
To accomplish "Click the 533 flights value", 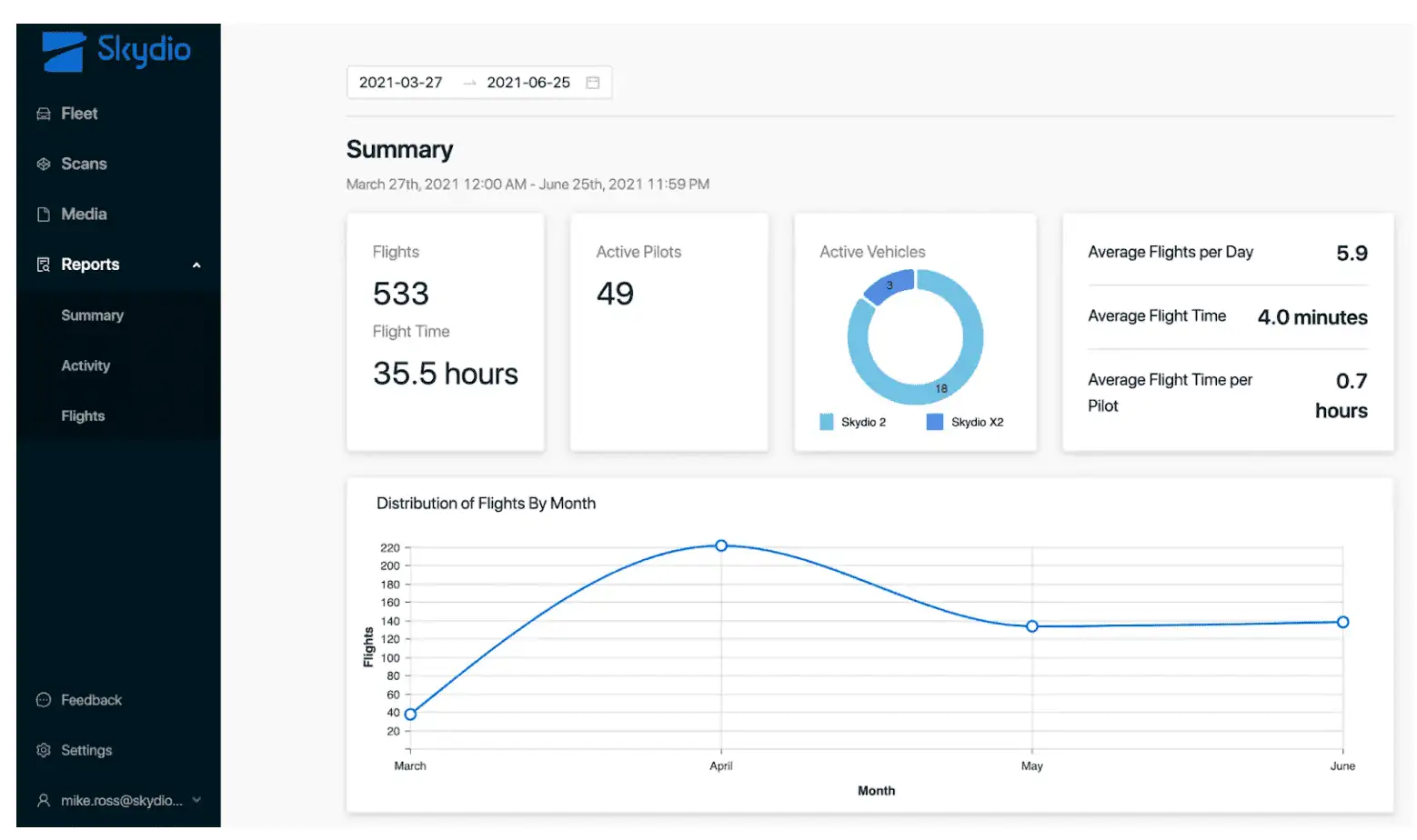I will point(400,294).
